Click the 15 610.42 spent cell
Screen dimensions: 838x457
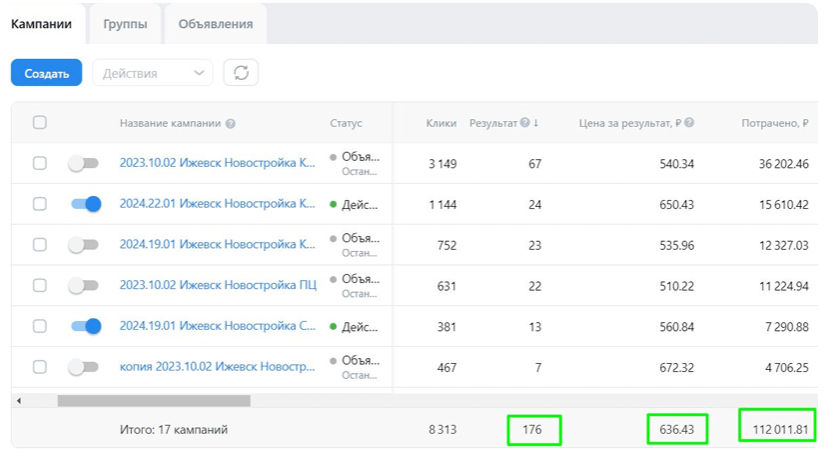783,205
